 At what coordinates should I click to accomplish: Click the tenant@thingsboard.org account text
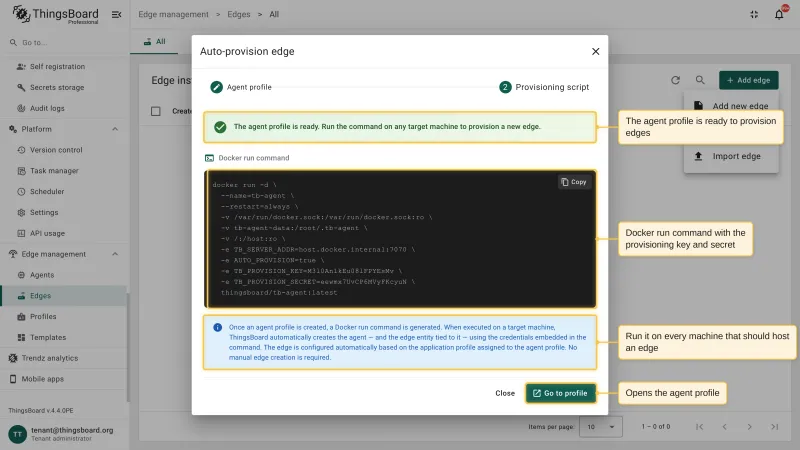(72, 430)
